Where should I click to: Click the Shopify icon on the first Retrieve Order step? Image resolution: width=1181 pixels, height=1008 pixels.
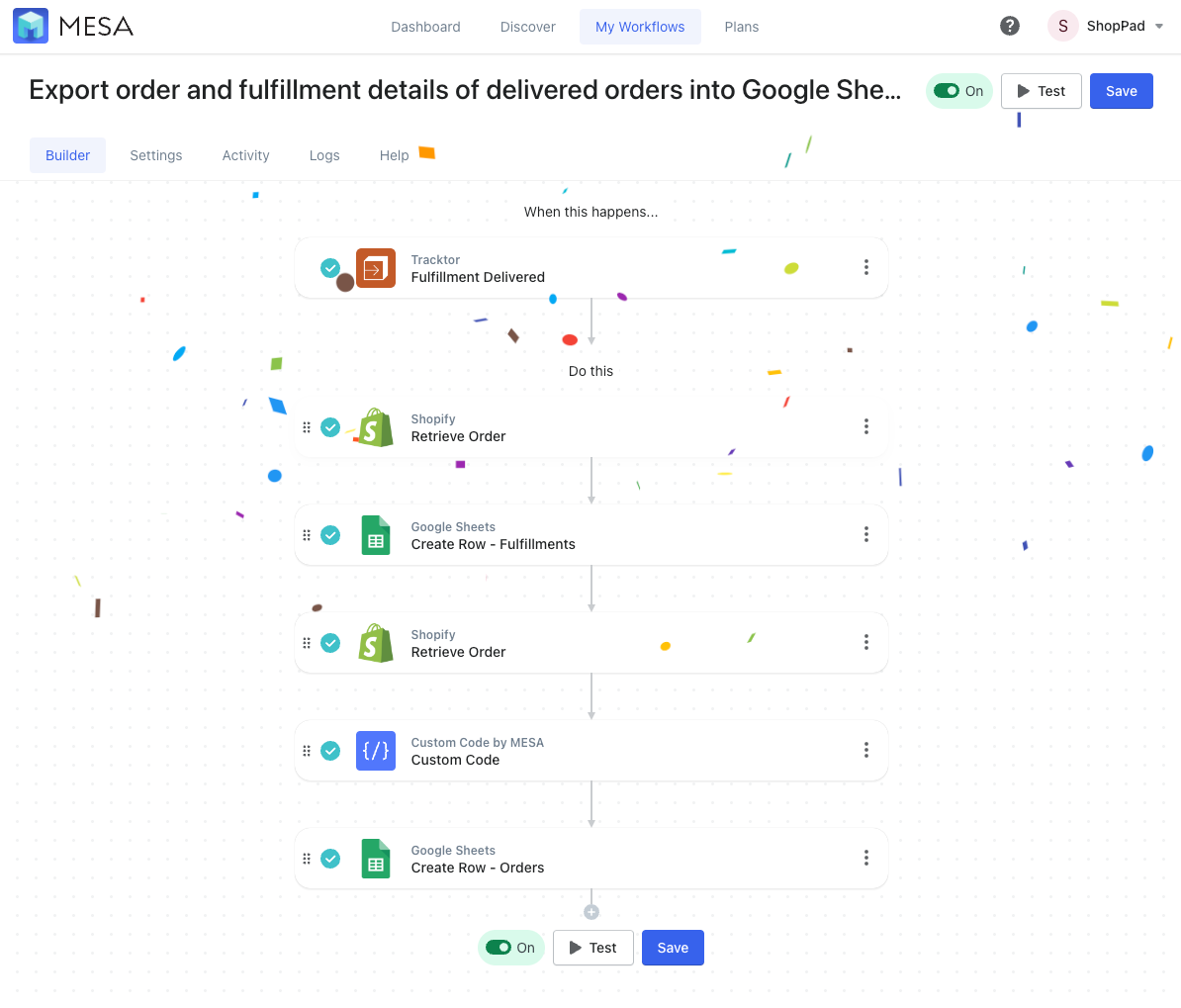click(x=375, y=427)
